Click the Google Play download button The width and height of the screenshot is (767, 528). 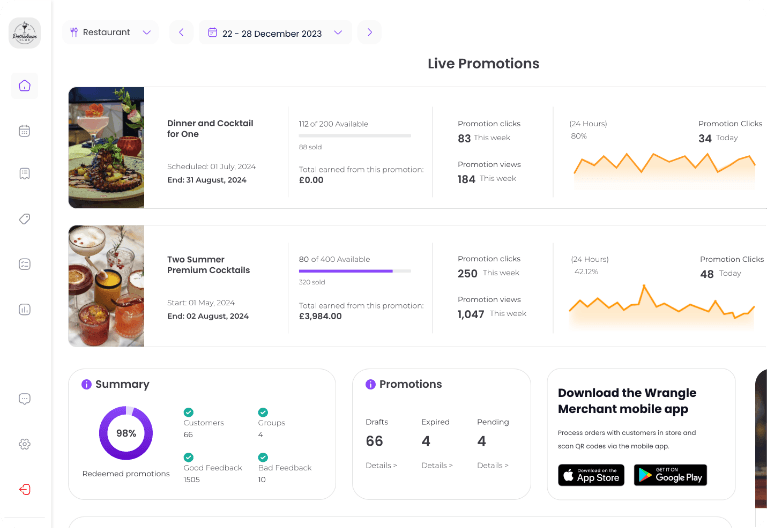click(x=670, y=475)
